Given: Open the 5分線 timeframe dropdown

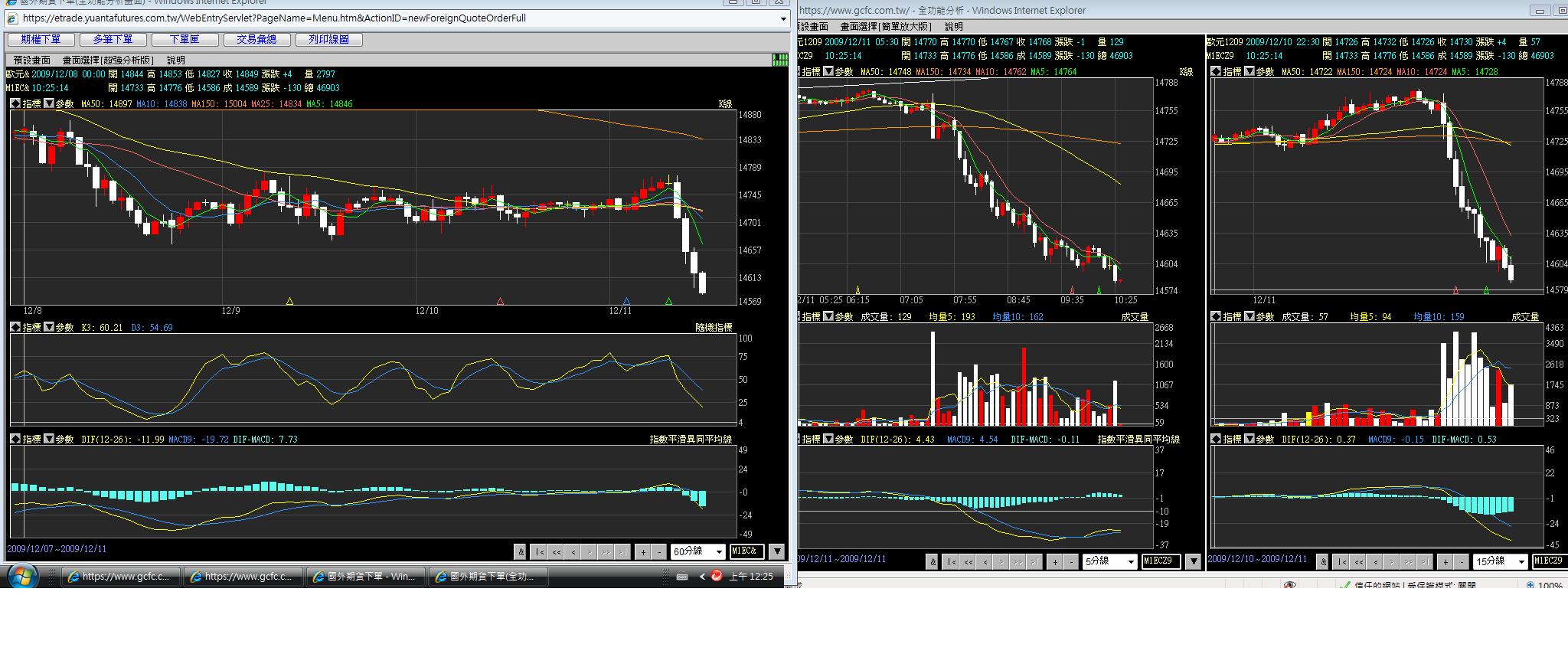Looking at the screenshot, I should point(1109,561).
